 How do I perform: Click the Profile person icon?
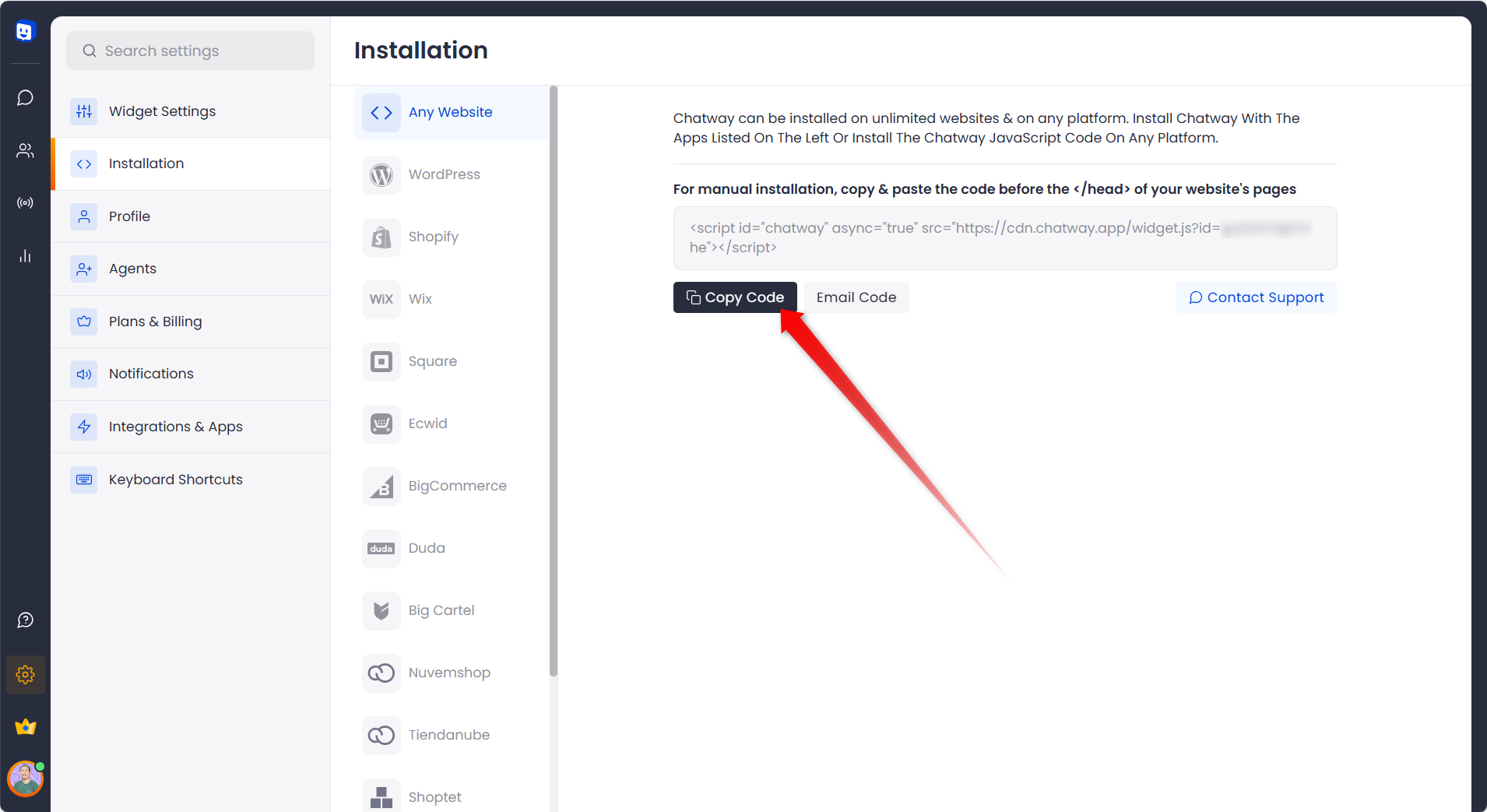84,216
